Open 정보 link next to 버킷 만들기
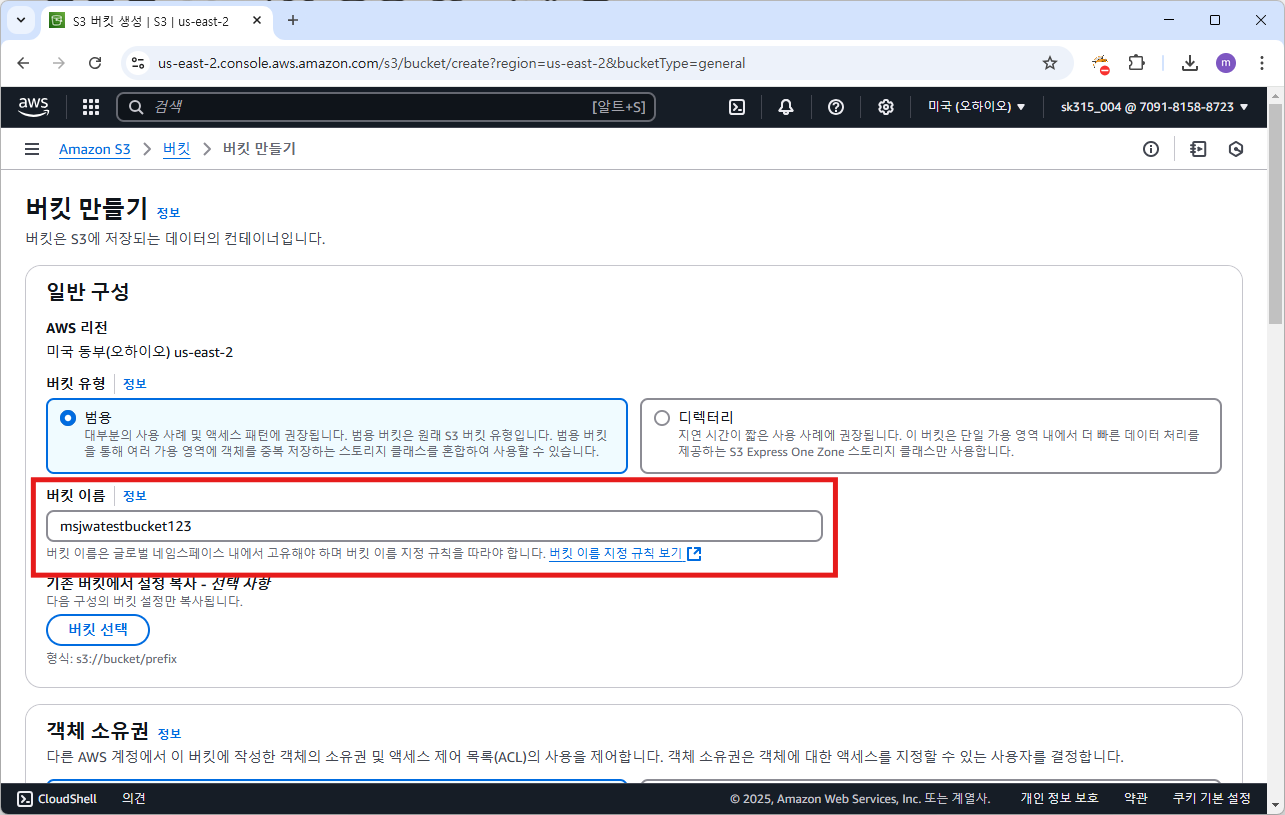 [x=169, y=213]
